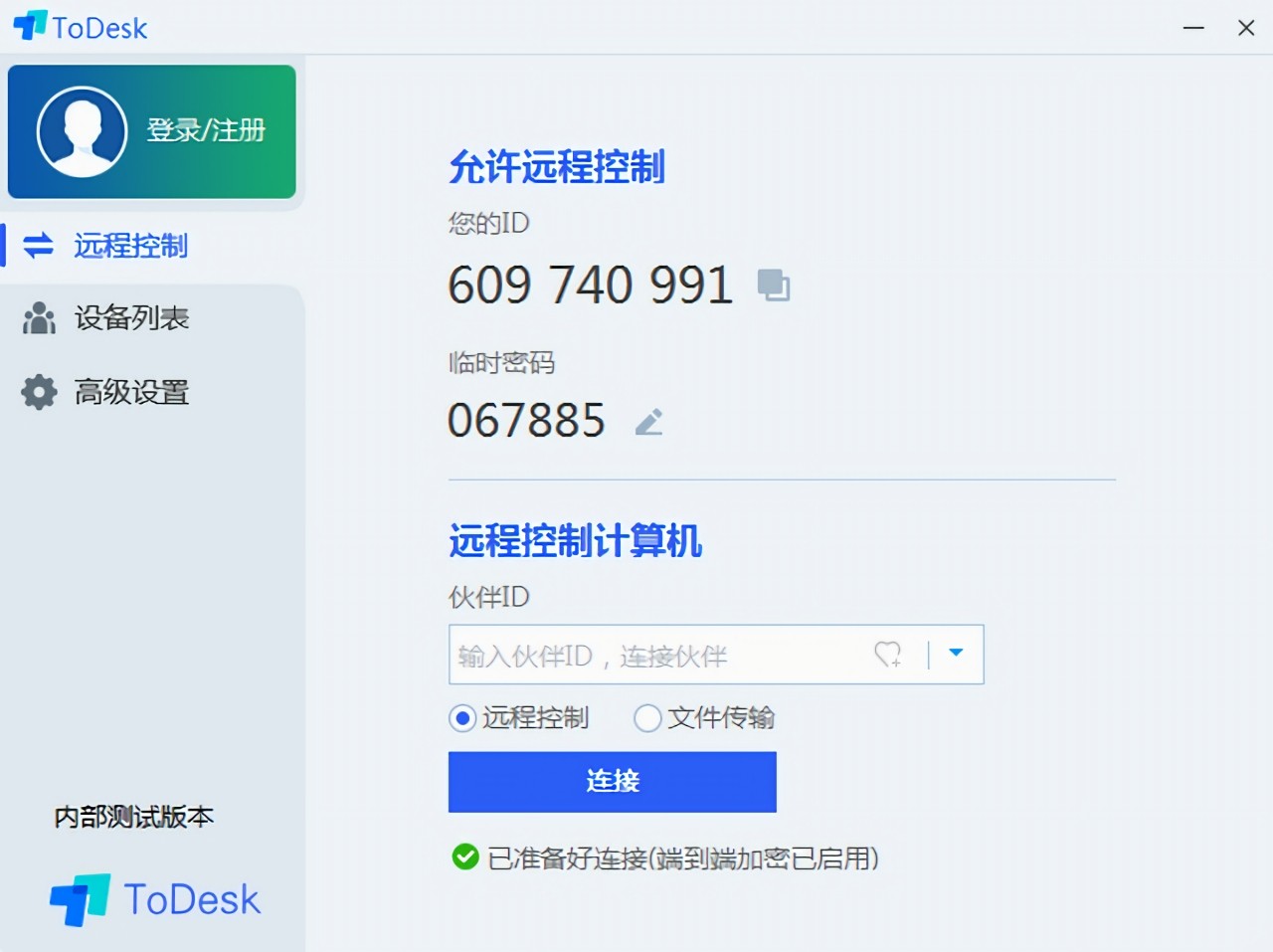The height and width of the screenshot is (952, 1273).
Task: Click the user avatar icon in login panel
Action: coord(81,130)
